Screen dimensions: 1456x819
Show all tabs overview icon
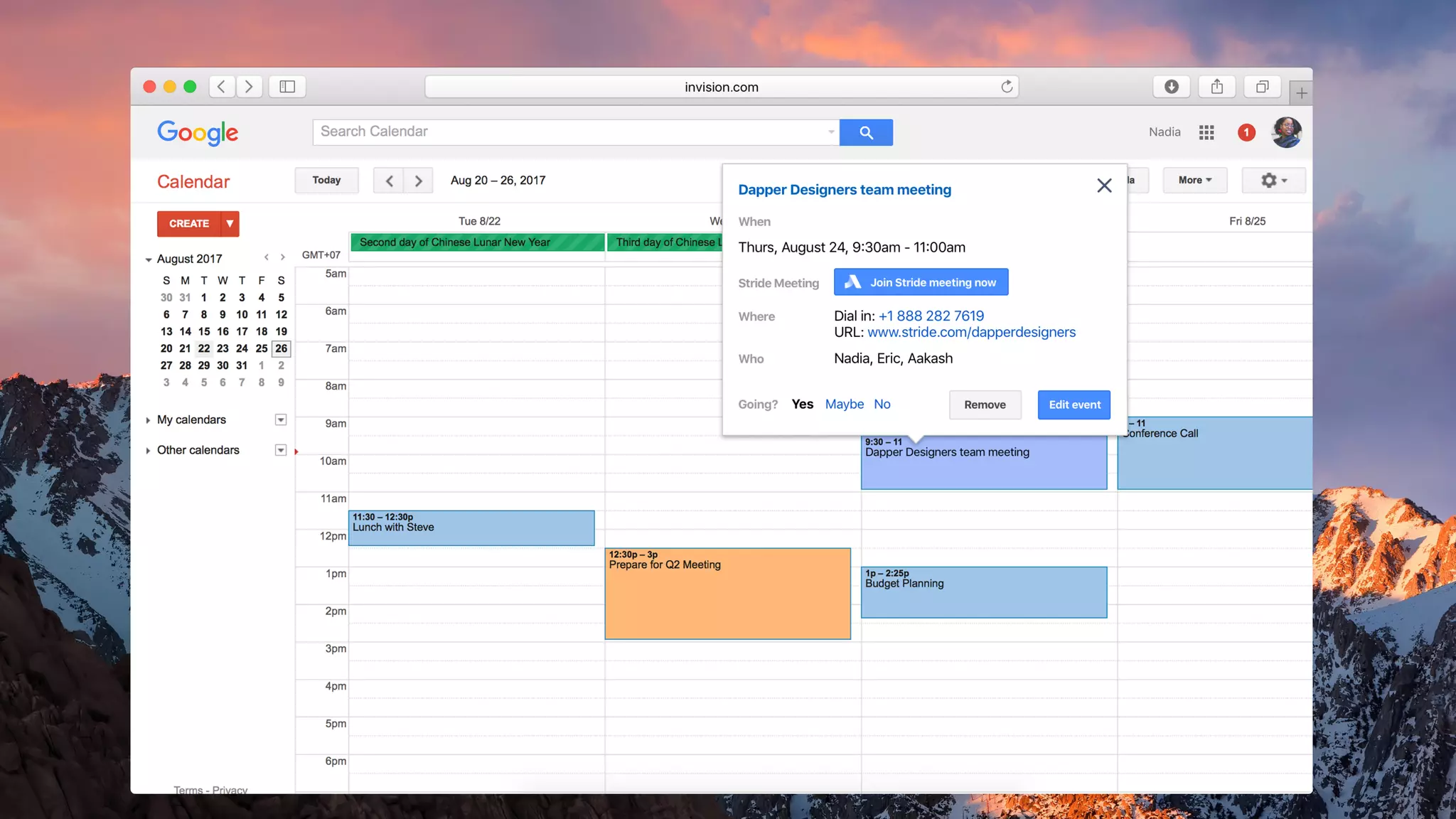coord(1263,87)
